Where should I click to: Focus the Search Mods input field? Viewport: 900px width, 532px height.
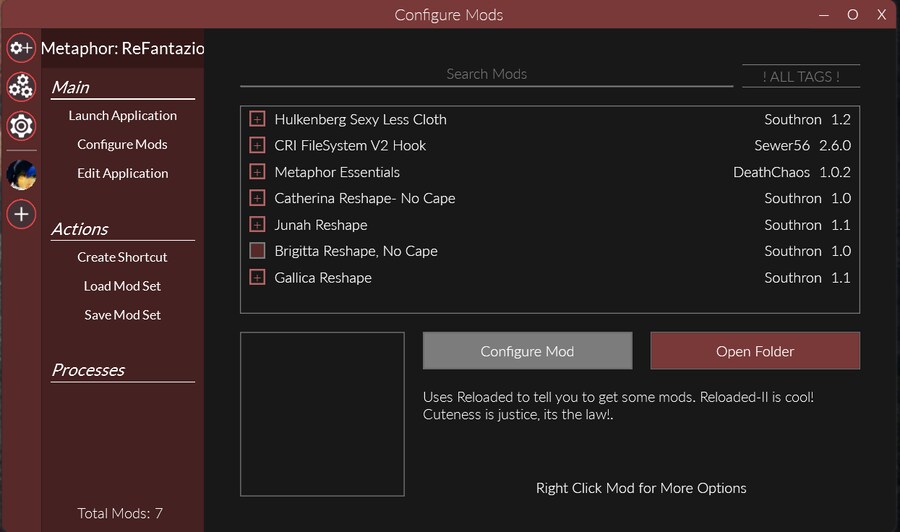click(486, 74)
